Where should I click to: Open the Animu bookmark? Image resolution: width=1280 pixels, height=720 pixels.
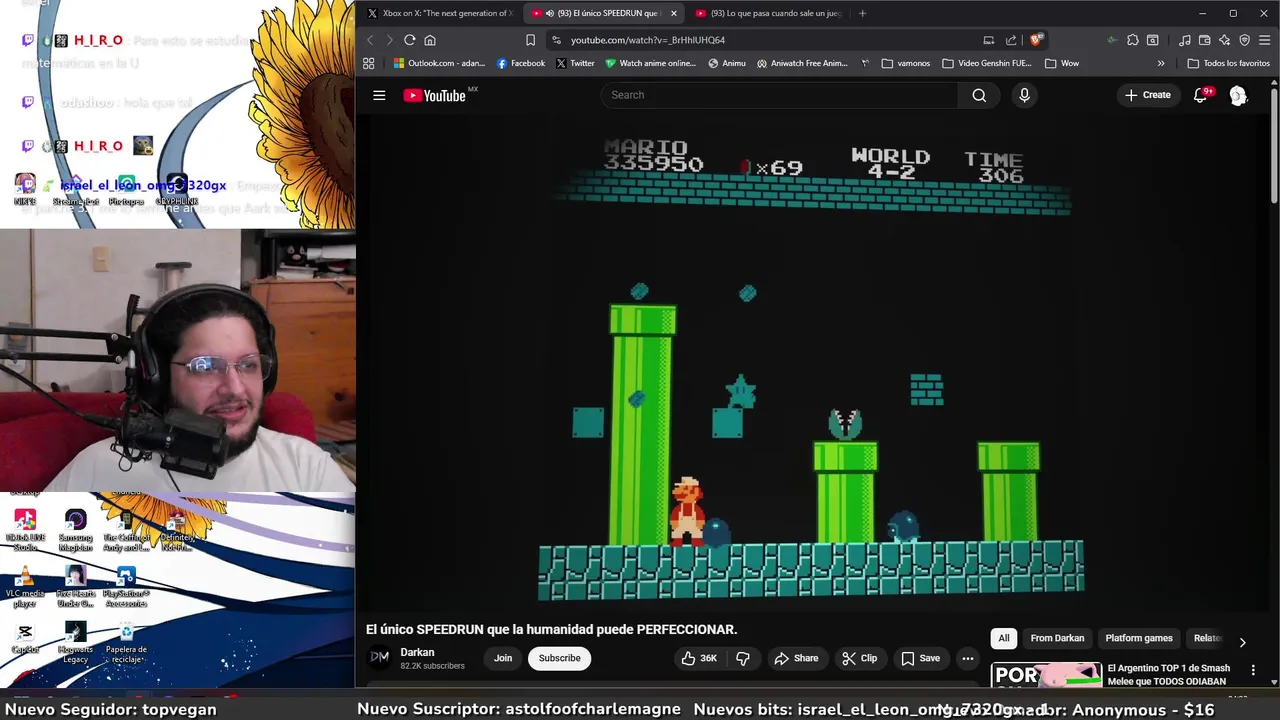click(x=727, y=63)
